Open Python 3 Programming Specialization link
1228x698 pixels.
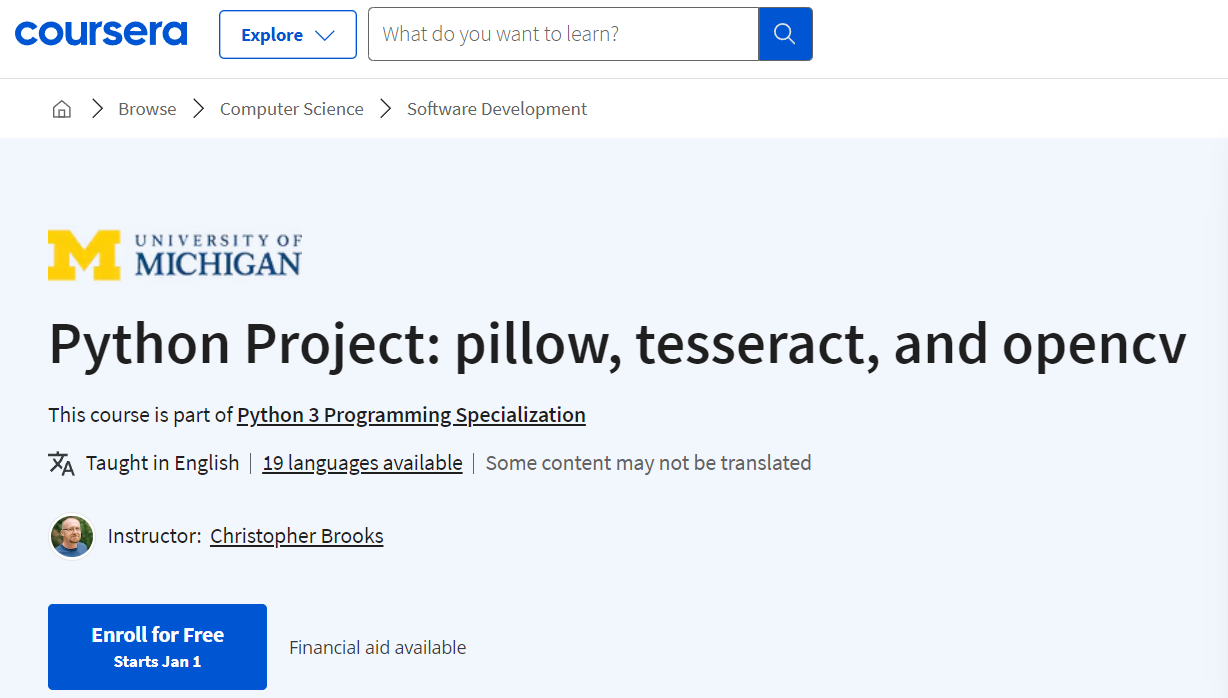click(411, 415)
